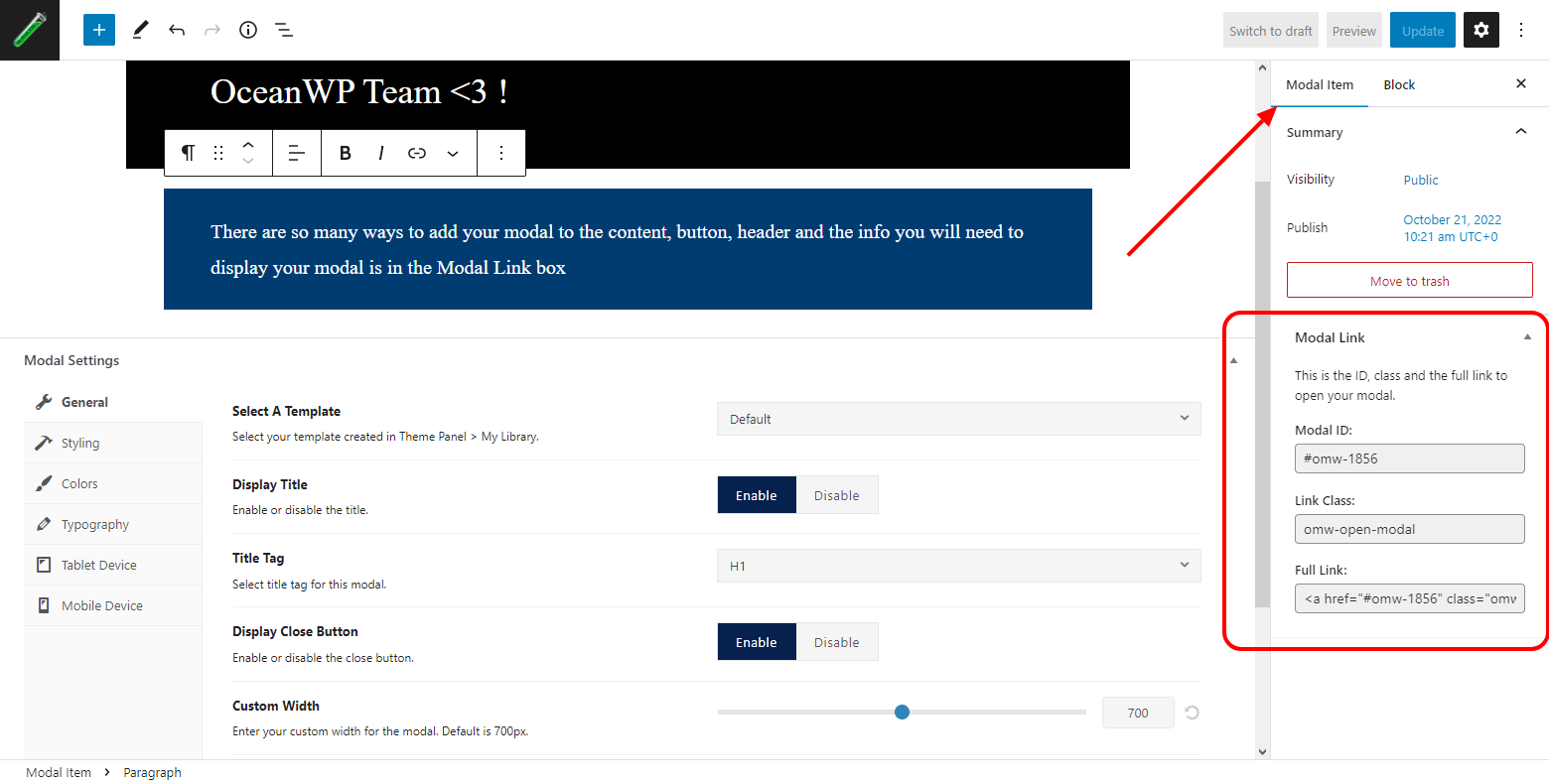1549x784 pixels.
Task: Enable the Display Title option
Action: [x=757, y=495]
